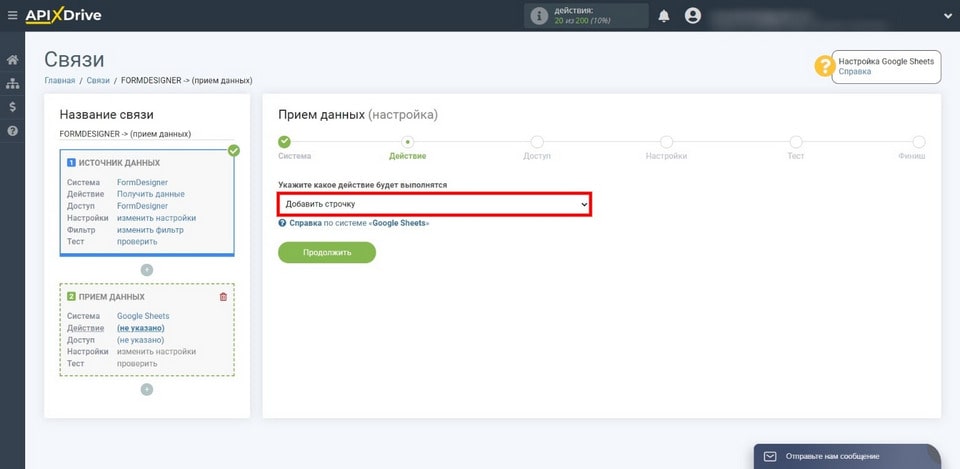Image resolution: width=960 pixels, height=469 pixels.
Task: Open the Справка link under Google Sheets setup
Action: pos(854,72)
